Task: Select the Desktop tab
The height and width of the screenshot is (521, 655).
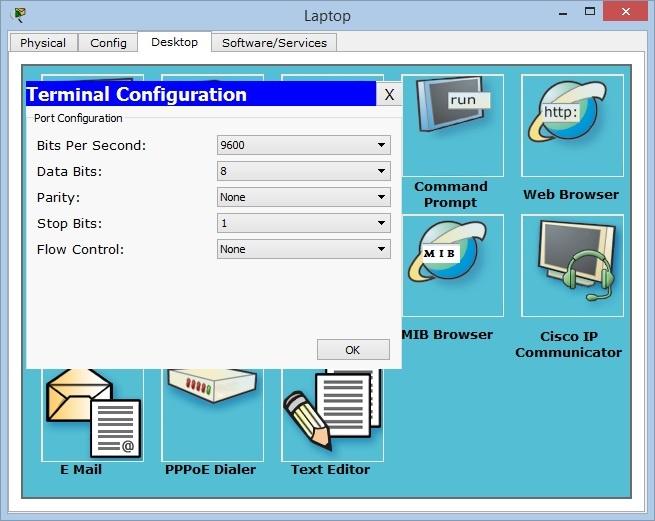Action: pyautogui.click(x=175, y=42)
